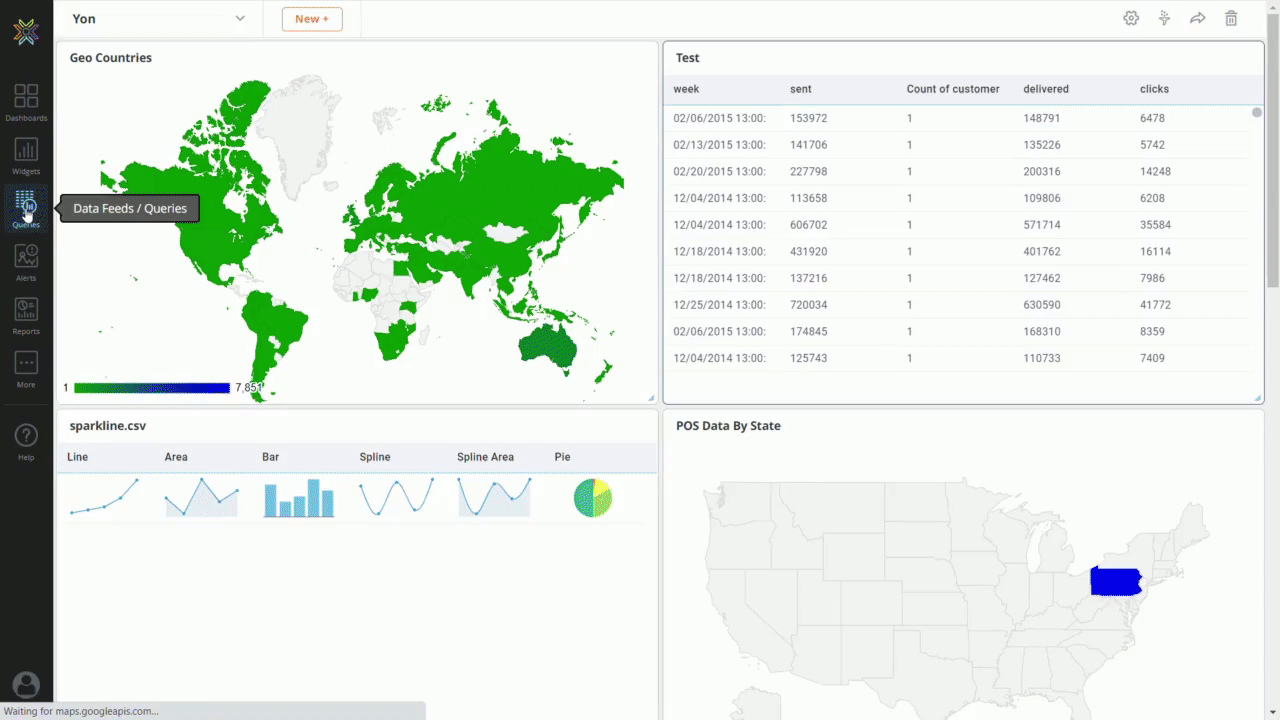Screen dimensions: 1280x720
Task: Open user profile avatar icon
Action: pos(26,685)
